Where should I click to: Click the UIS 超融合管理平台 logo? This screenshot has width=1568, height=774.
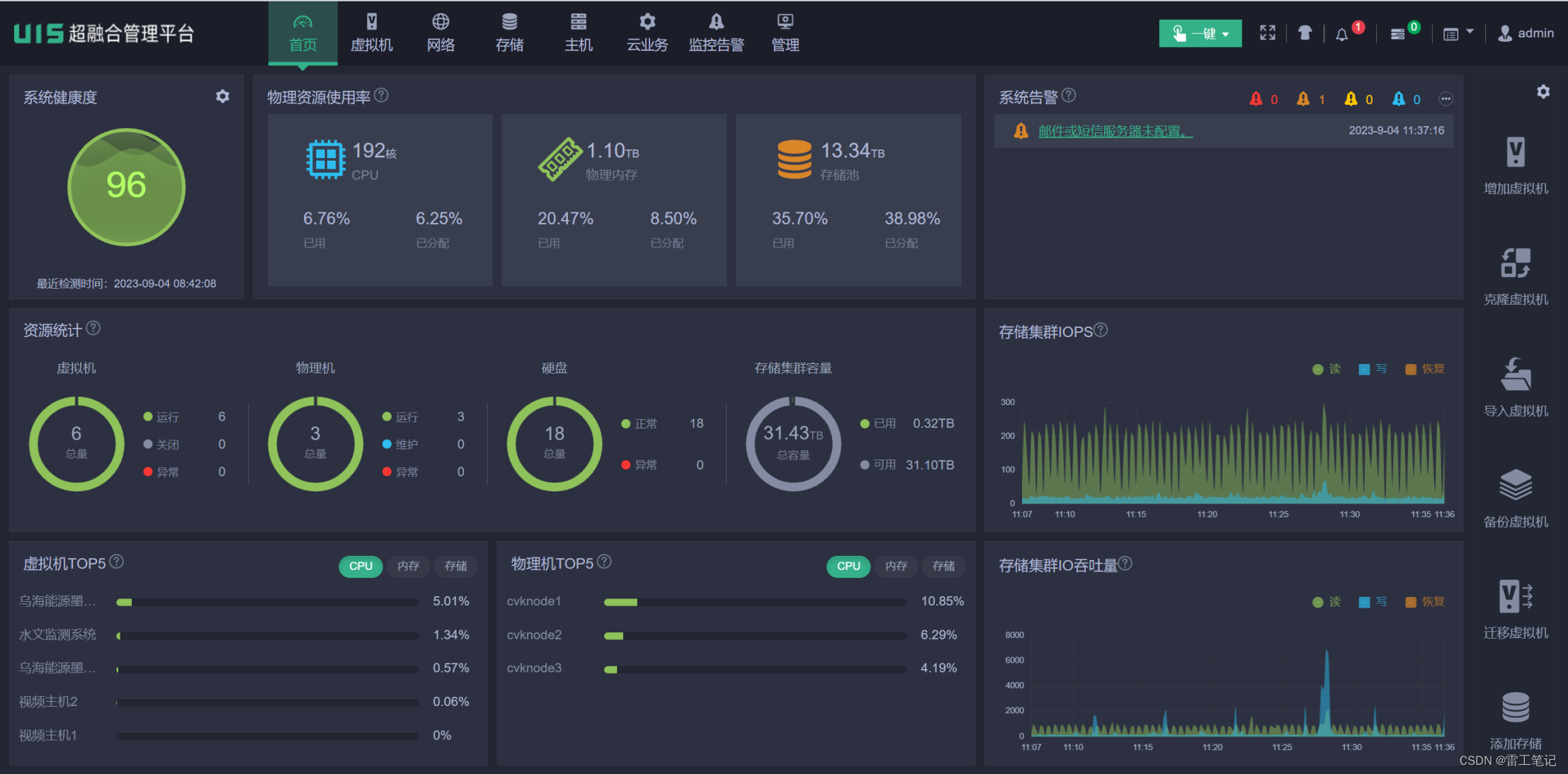(103, 33)
